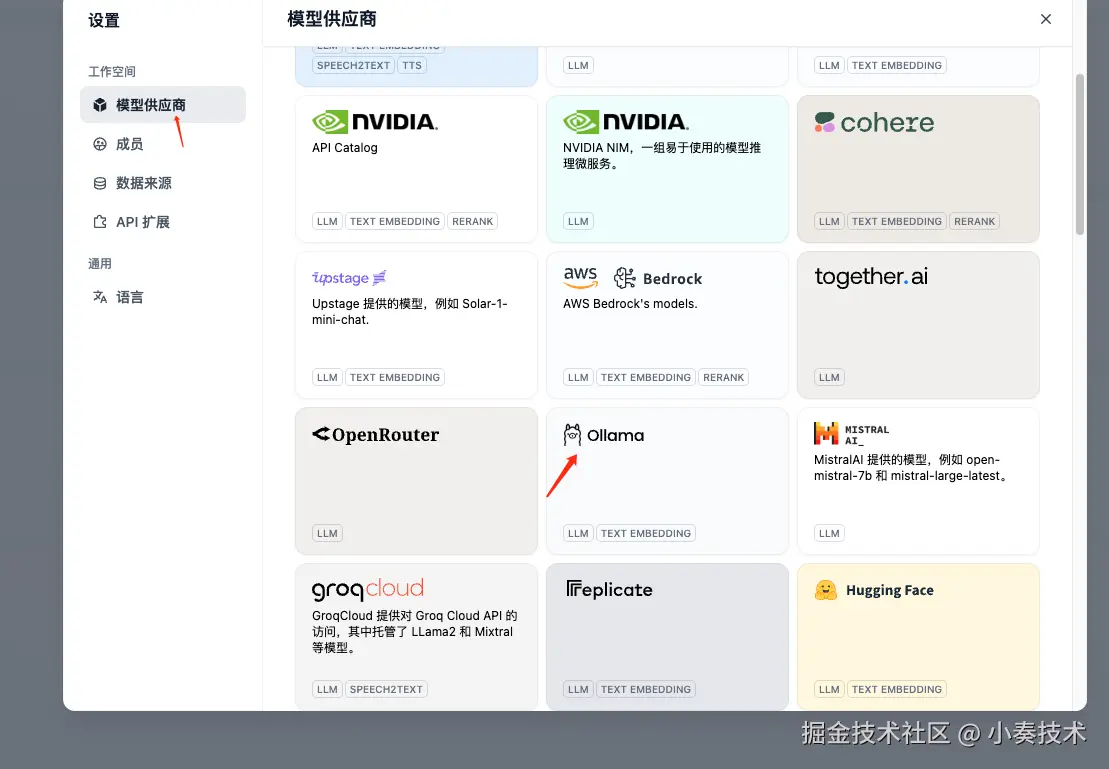Click the plugin icon beside API 扩展
The image size is (1109, 769).
[100, 222]
